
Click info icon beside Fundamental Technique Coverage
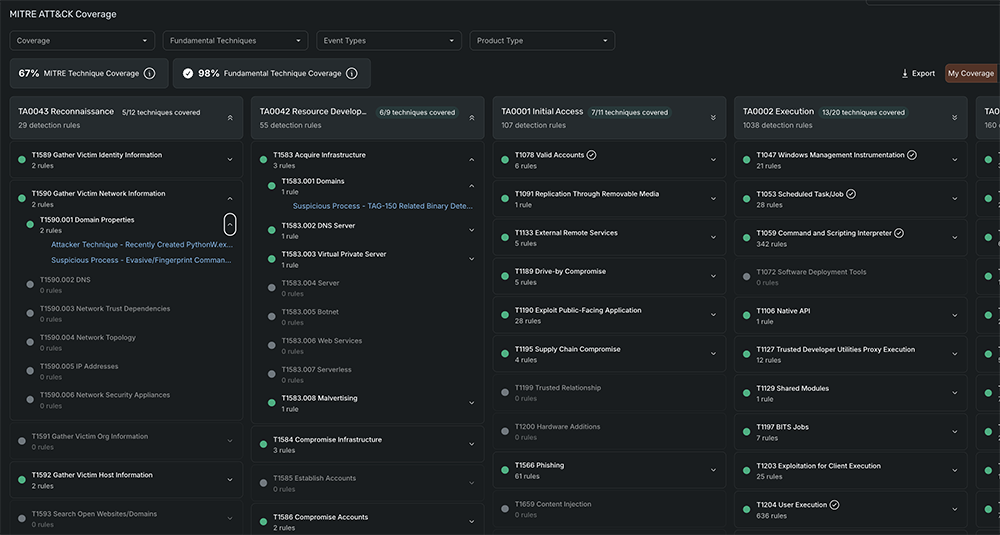point(351,73)
